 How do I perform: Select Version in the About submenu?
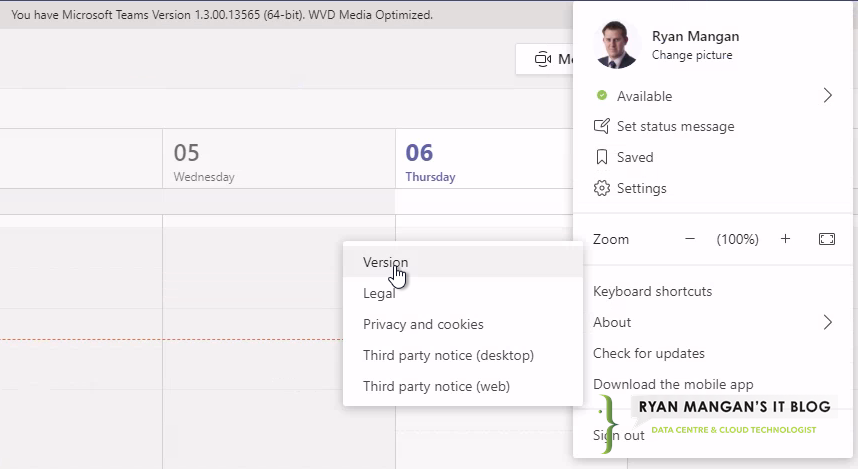pos(462,262)
